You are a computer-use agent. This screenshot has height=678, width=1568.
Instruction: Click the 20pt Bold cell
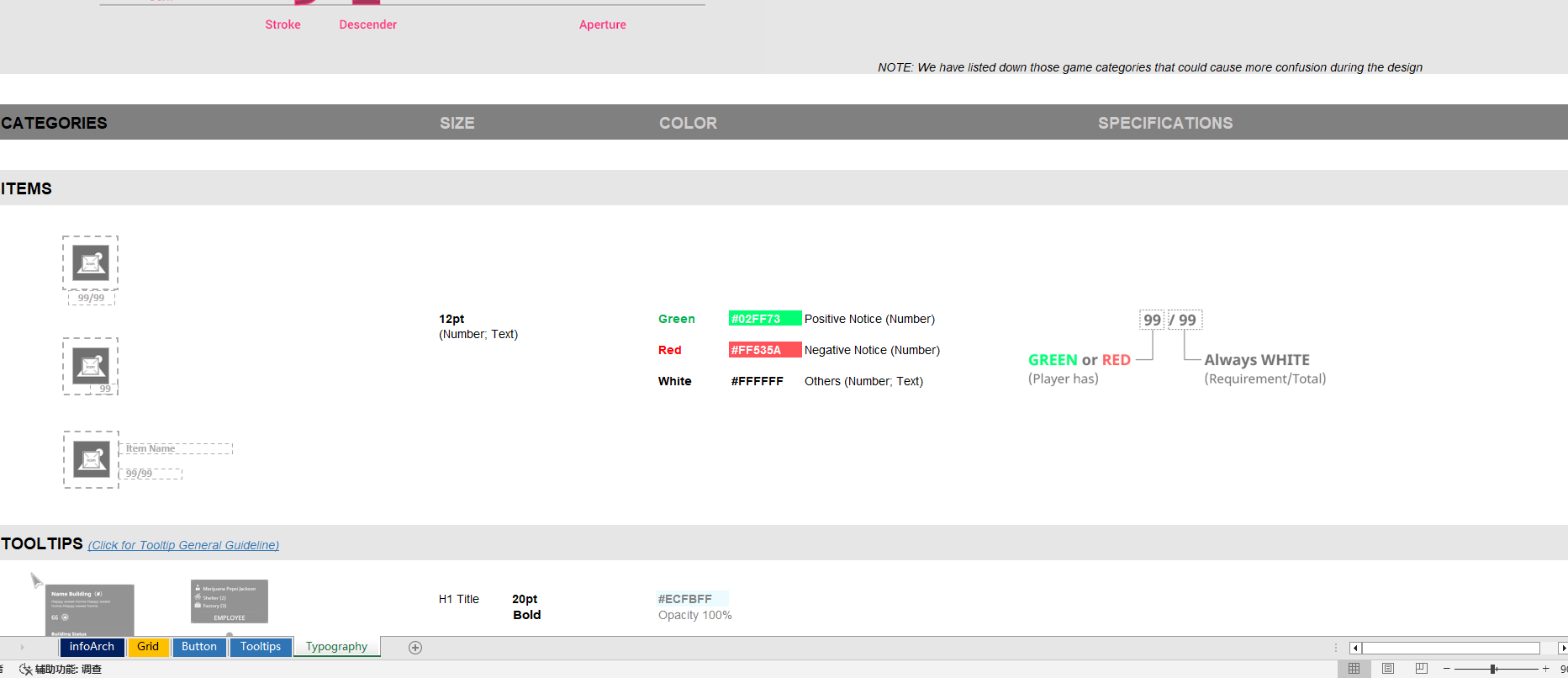[x=526, y=607]
